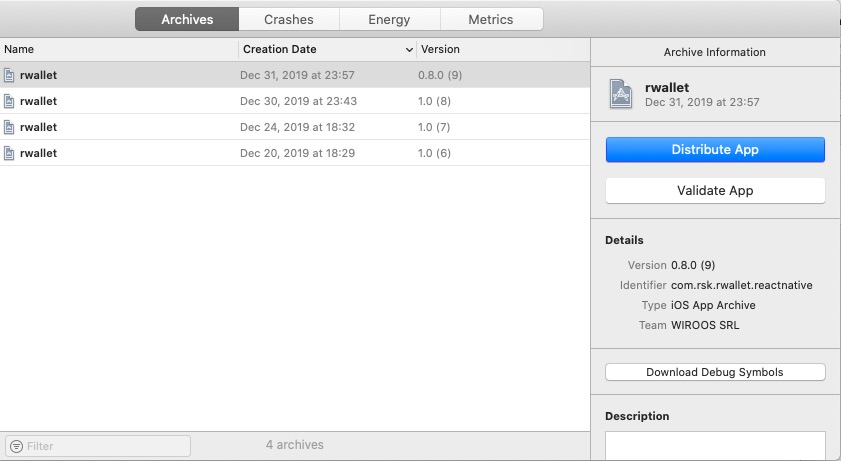
Task: Sort by the Creation Date column header
Action: 327,49
